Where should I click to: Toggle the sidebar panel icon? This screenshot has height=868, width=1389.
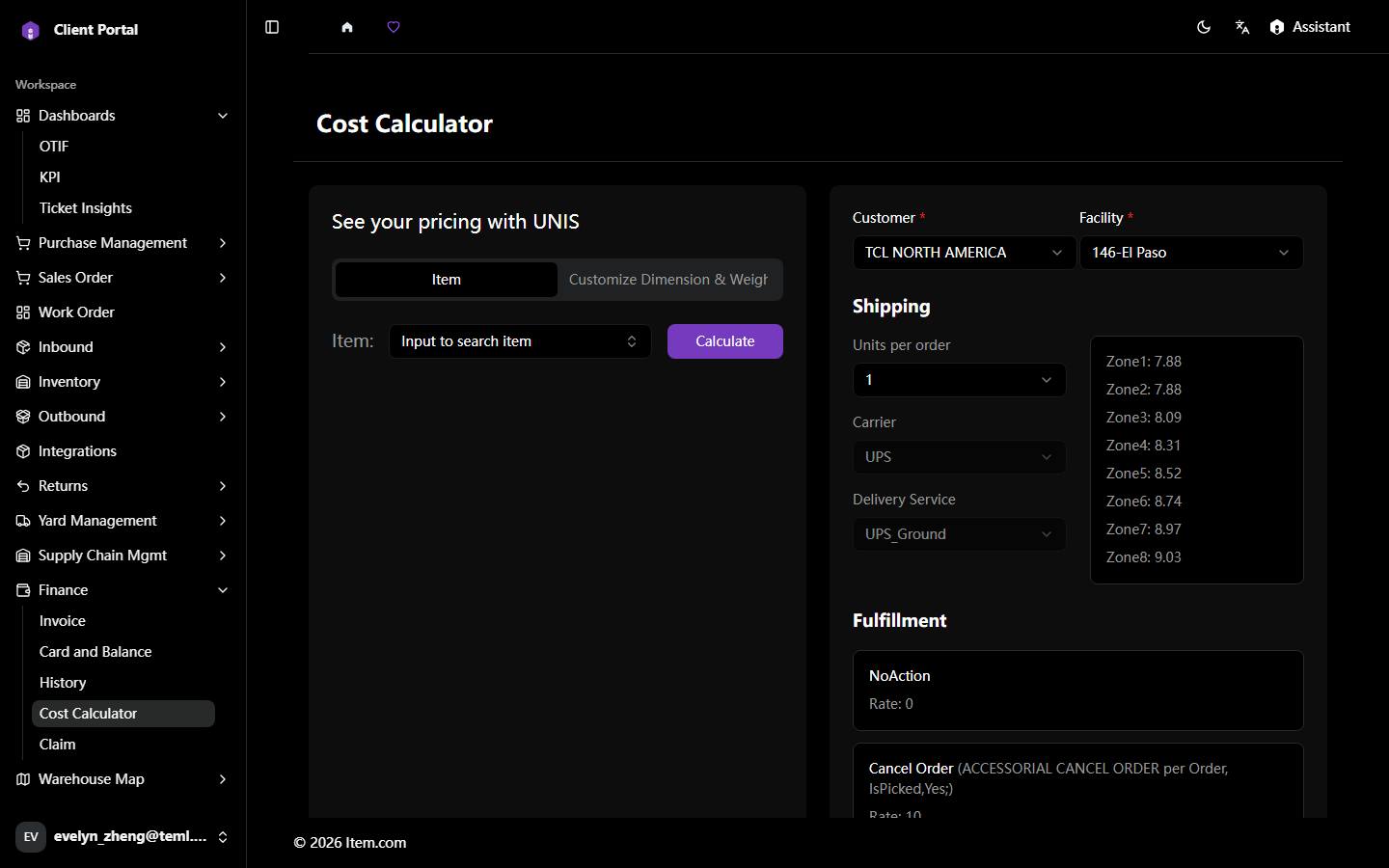[x=272, y=27]
